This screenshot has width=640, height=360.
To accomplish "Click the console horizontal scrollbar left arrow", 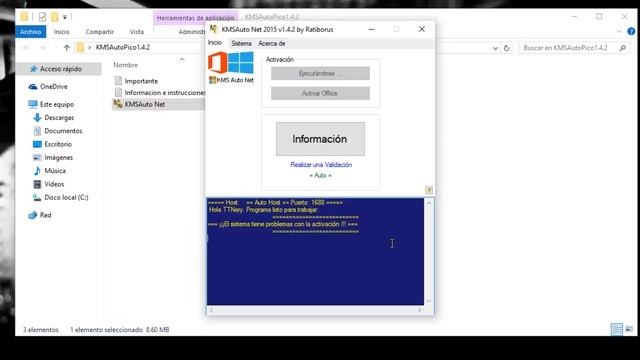I will coord(211,310).
